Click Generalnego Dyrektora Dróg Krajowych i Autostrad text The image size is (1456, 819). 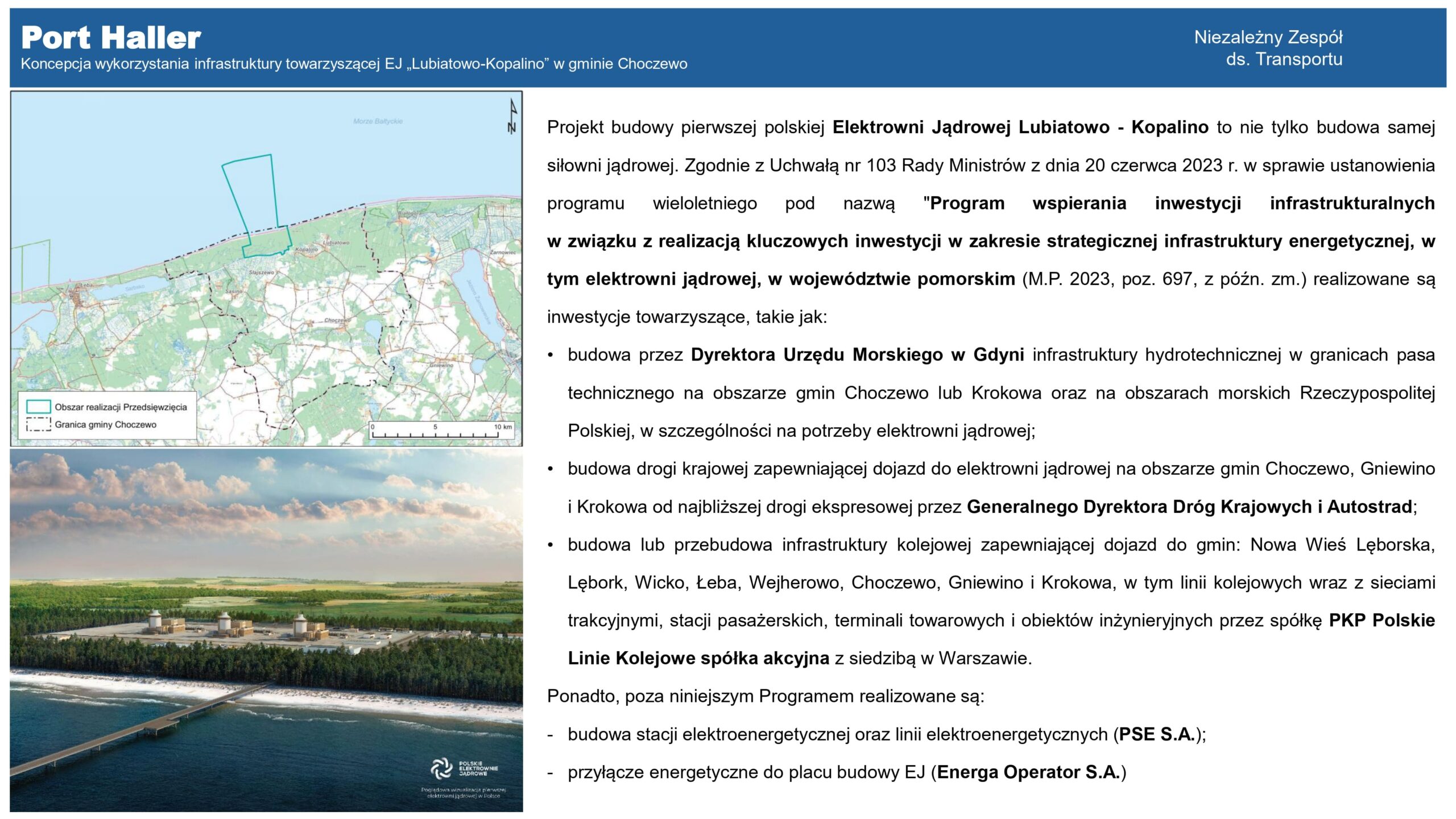(x=1189, y=507)
